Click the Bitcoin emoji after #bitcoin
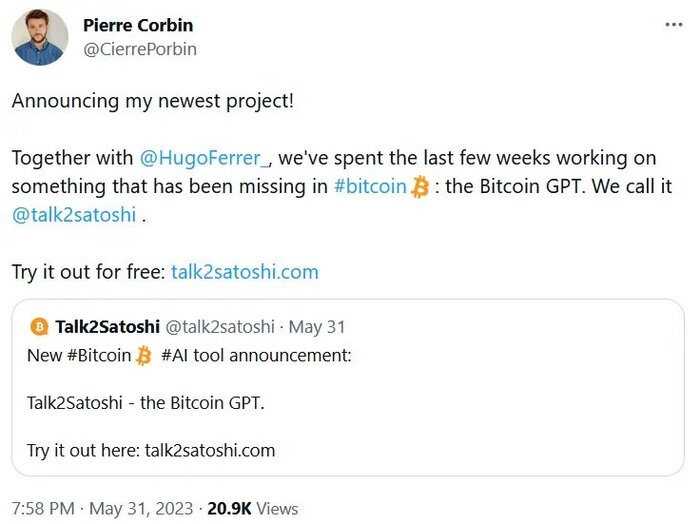This screenshot has height=524, width=700. [420, 186]
